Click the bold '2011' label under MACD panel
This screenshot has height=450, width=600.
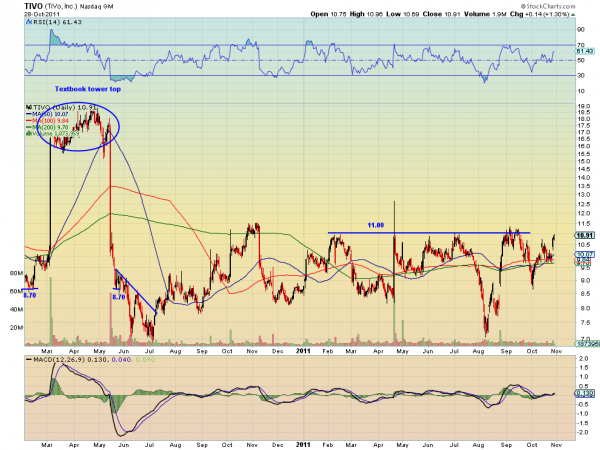point(303,444)
